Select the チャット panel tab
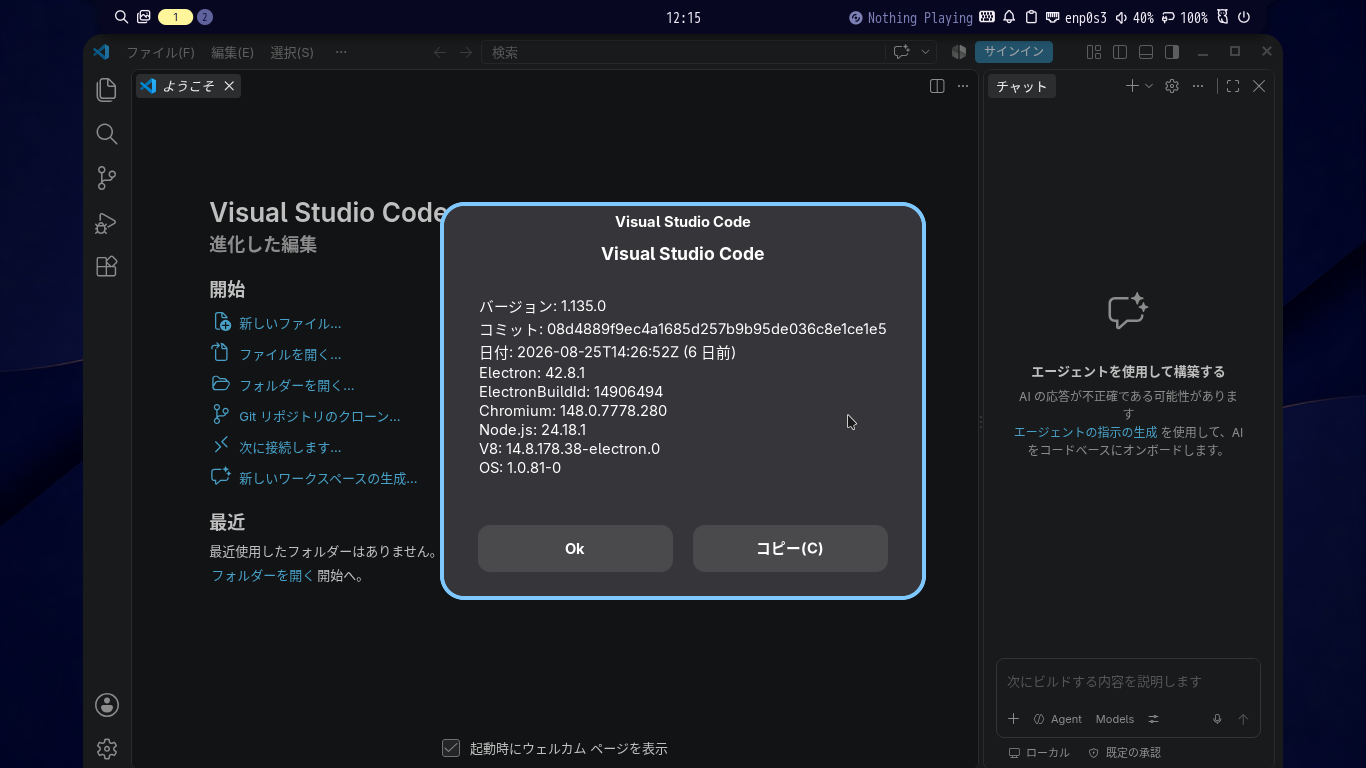The image size is (1366, 768). pos(1022,86)
